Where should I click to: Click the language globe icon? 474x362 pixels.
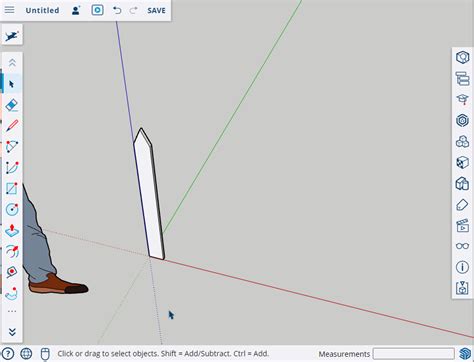26,353
